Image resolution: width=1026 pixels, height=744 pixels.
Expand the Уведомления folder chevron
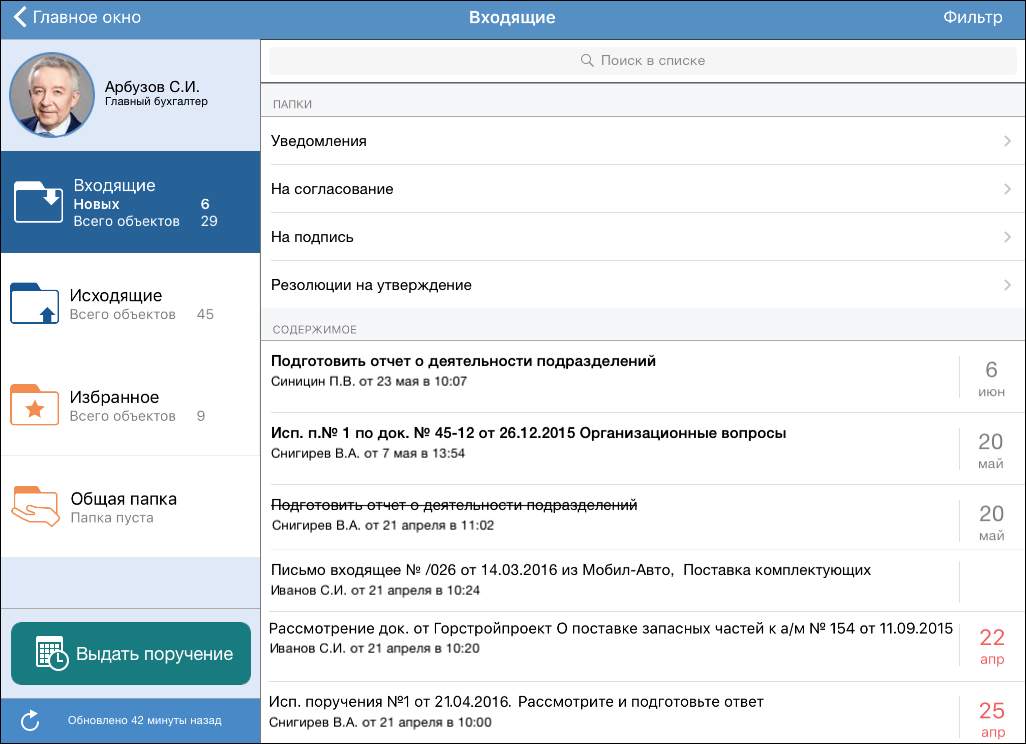tap(1007, 141)
